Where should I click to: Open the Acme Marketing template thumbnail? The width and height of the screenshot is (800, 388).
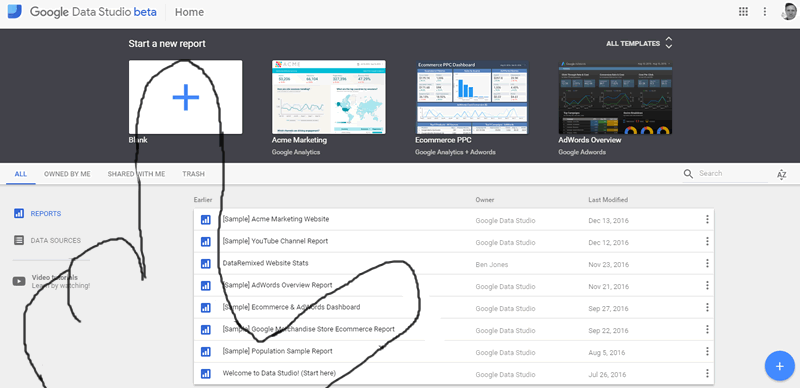click(x=329, y=97)
